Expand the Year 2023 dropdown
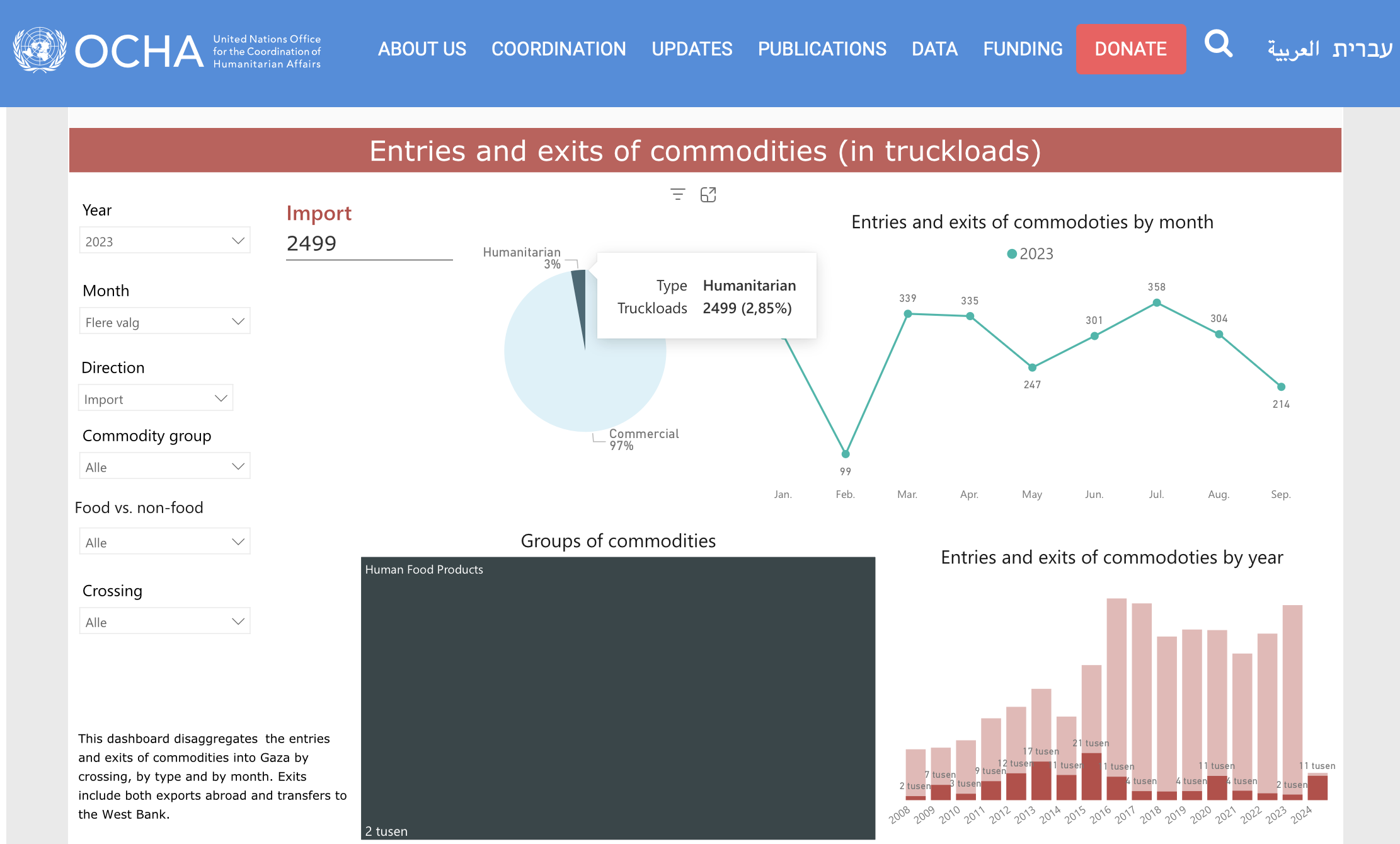Viewport: 1400px width, 844px height. [x=164, y=241]
